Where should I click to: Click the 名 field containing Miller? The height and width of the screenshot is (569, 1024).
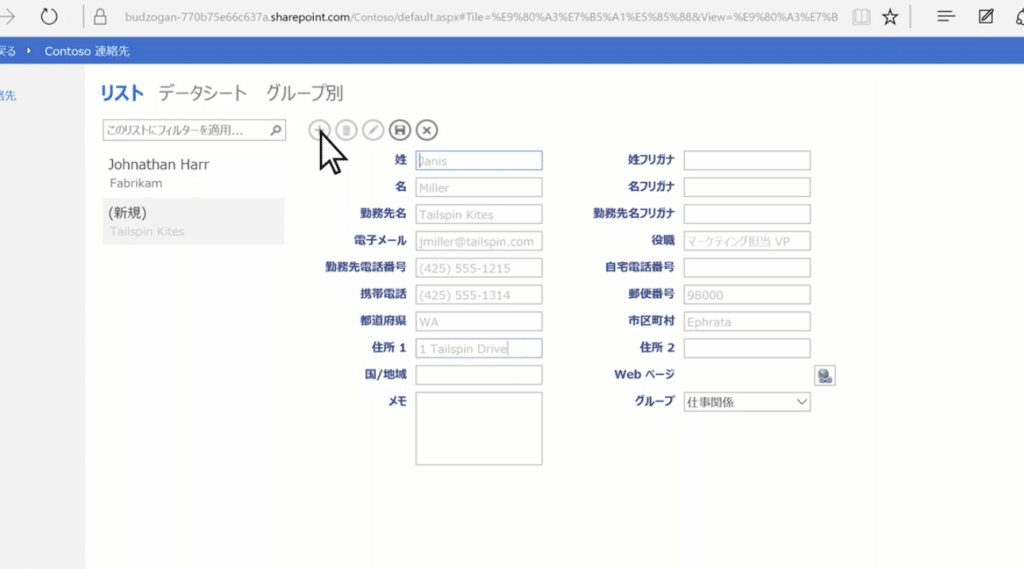coord(479,187)
